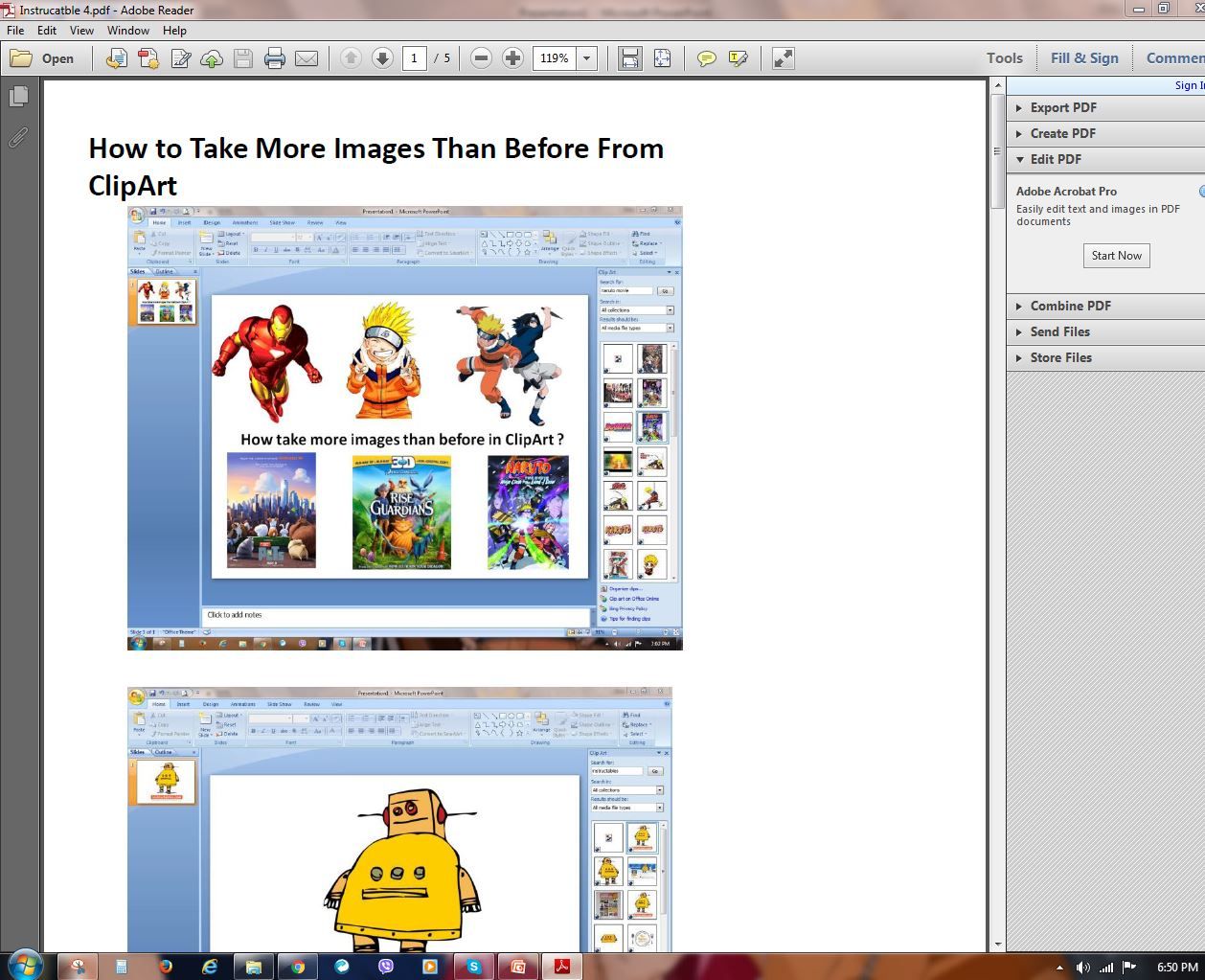Image resolution: width=1205 pixels, height=980 pixels.
Task: Click scroll down arrow of tools pane scrollbar
Action: click(997, 944)
